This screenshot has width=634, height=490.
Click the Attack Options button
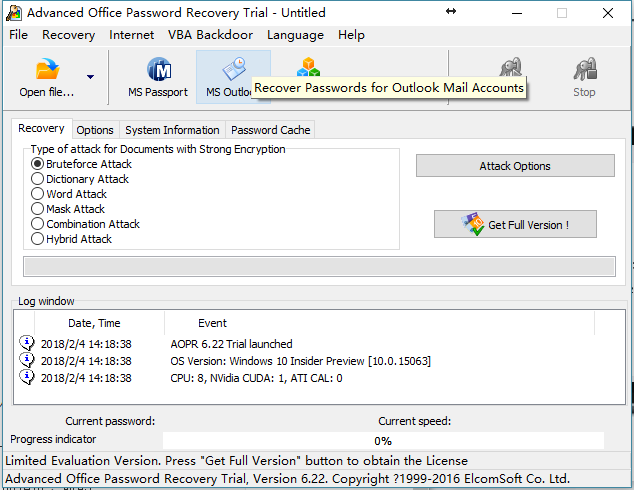(x=515, y=166)
